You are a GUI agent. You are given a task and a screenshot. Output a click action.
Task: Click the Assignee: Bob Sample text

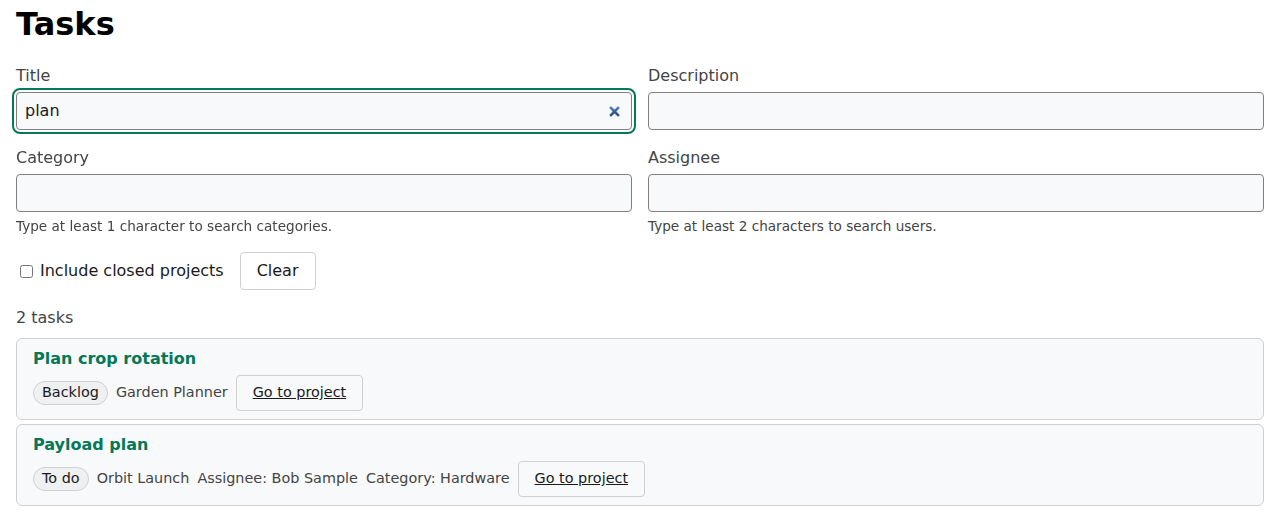pyautogui.click(x=277, y=478)
